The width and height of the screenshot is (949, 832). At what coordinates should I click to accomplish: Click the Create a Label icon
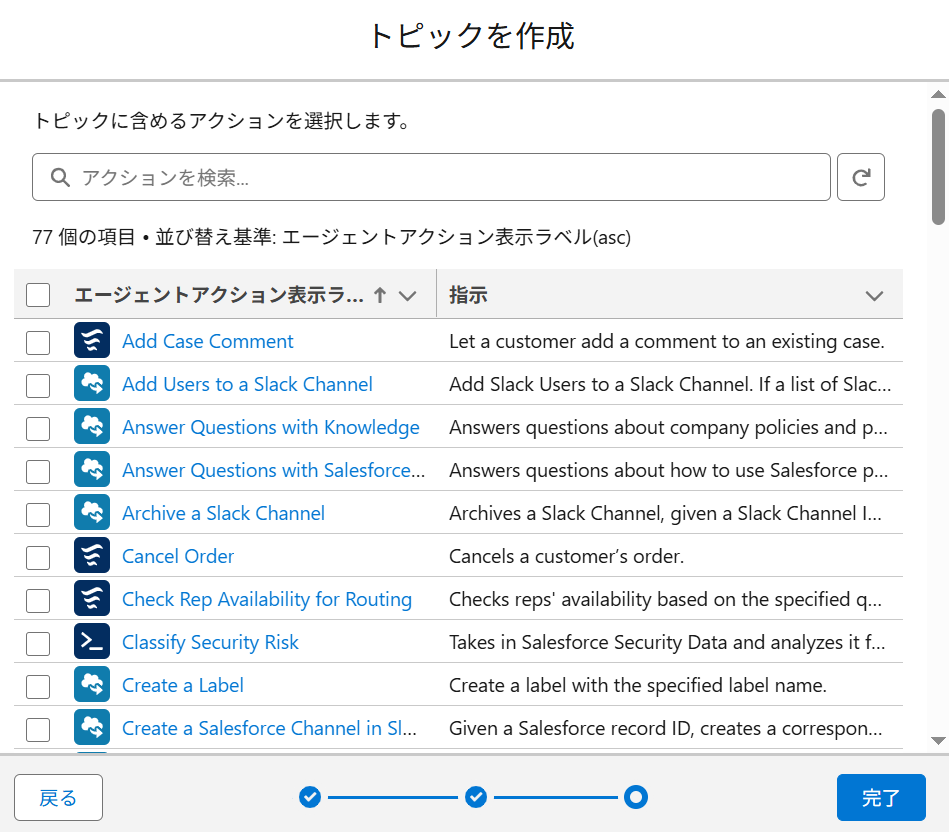92,684
